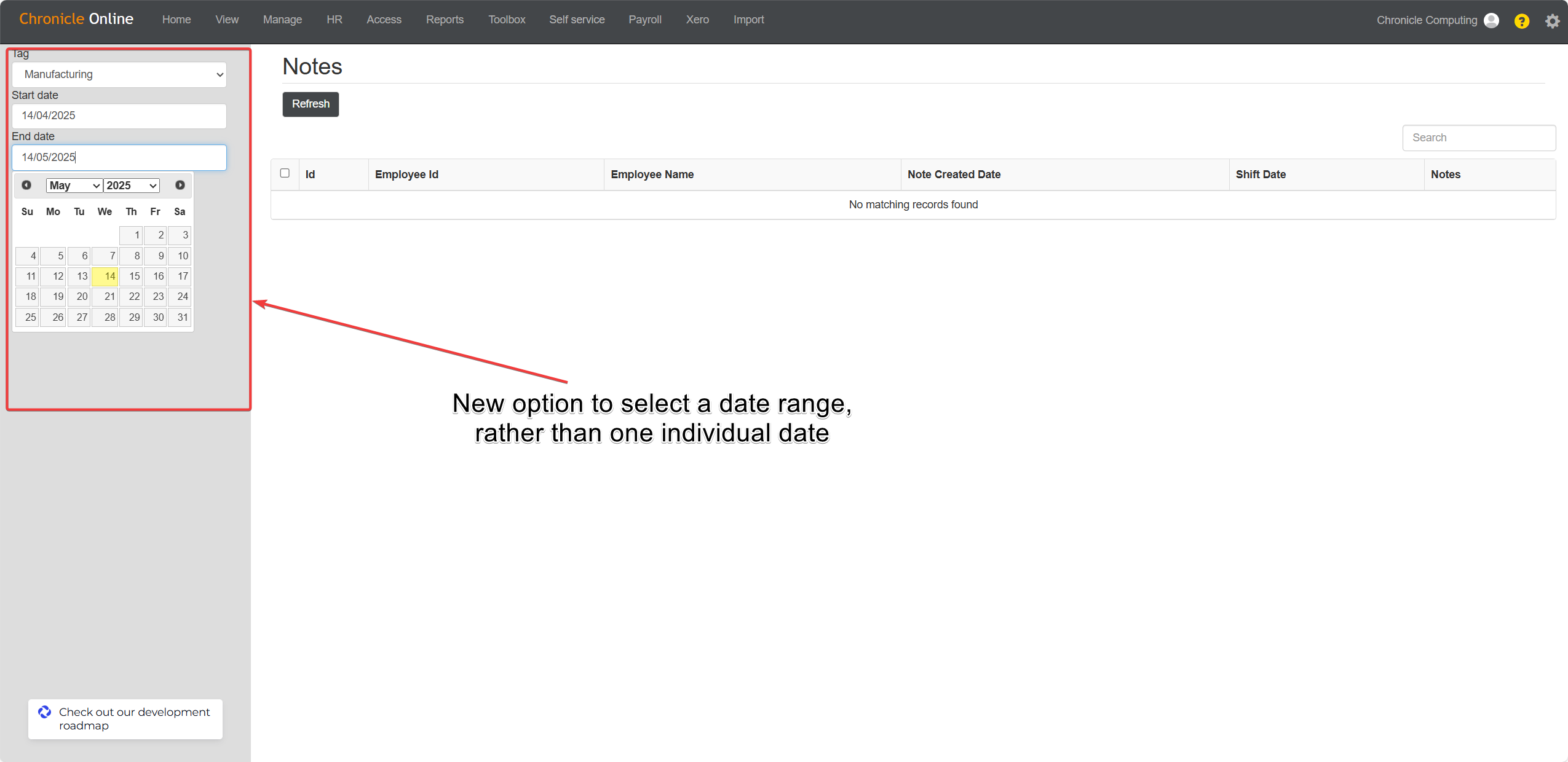The image size is (1568, 762).
Task: Click the user profile avatar icon
Action: pos(1491,20)
